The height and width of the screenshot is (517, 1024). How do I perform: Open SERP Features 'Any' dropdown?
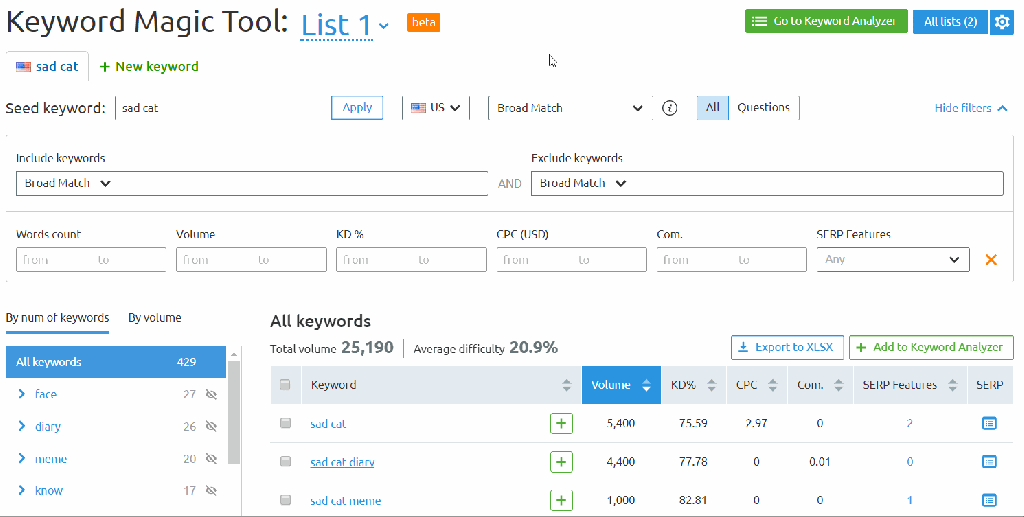[893, 259]
